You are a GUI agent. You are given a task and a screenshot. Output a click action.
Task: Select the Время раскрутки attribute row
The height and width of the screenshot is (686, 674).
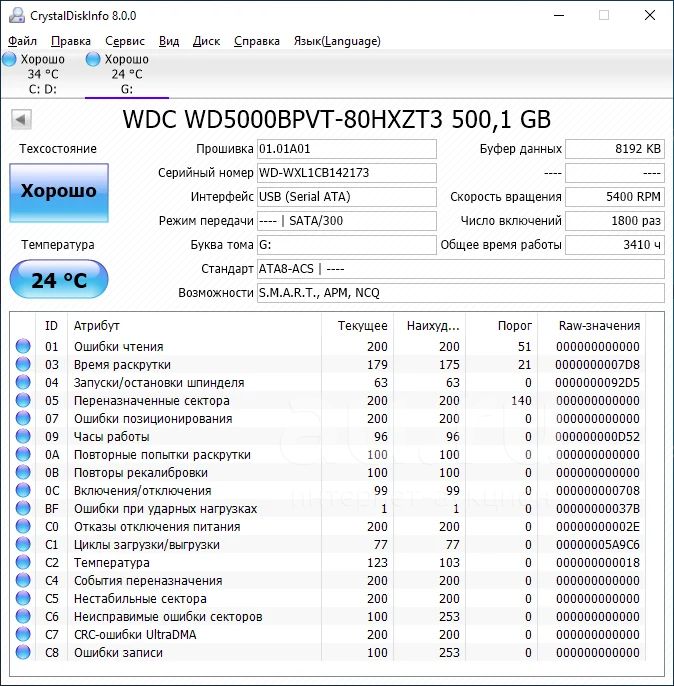click(x=328, y=364)
